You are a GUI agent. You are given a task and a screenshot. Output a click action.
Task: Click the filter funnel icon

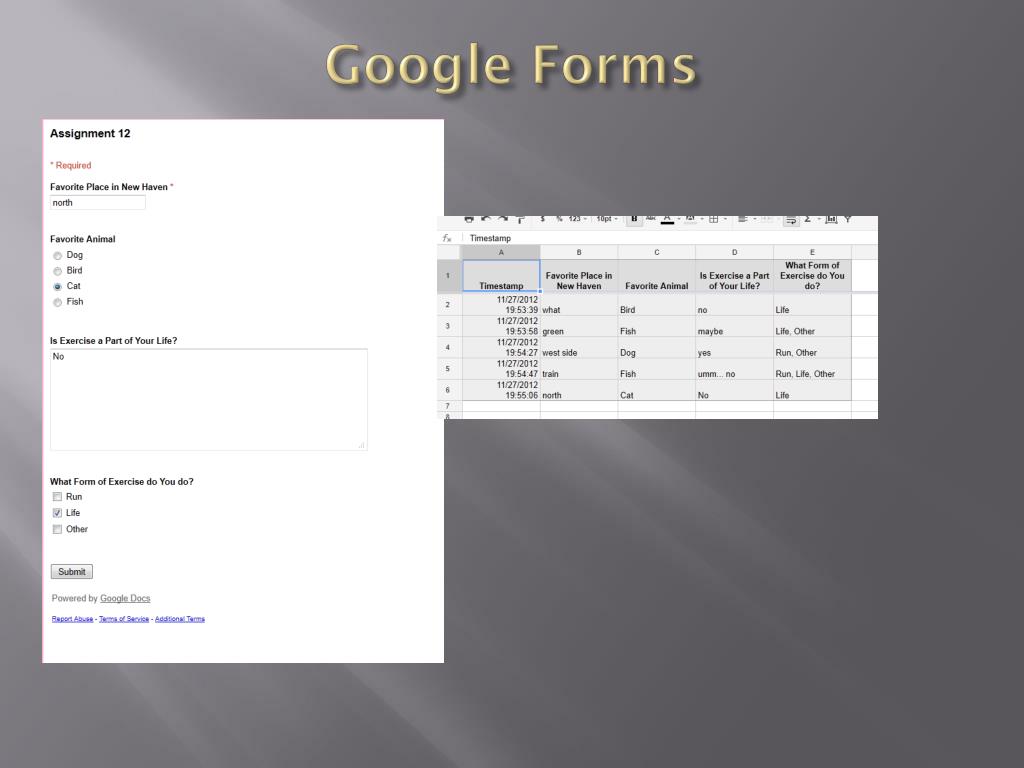point(848,219)
